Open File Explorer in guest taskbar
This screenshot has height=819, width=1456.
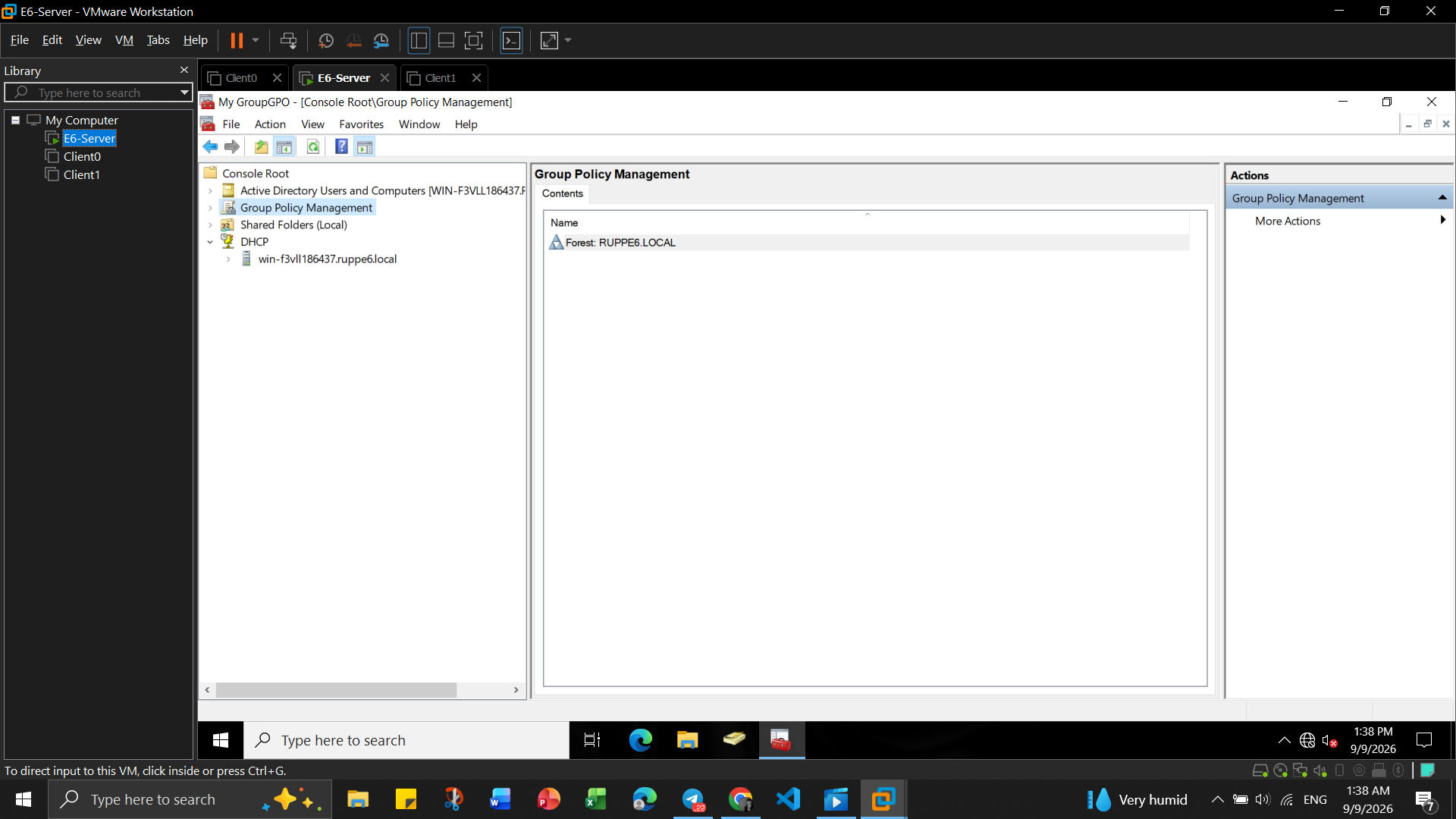(688, 740)
